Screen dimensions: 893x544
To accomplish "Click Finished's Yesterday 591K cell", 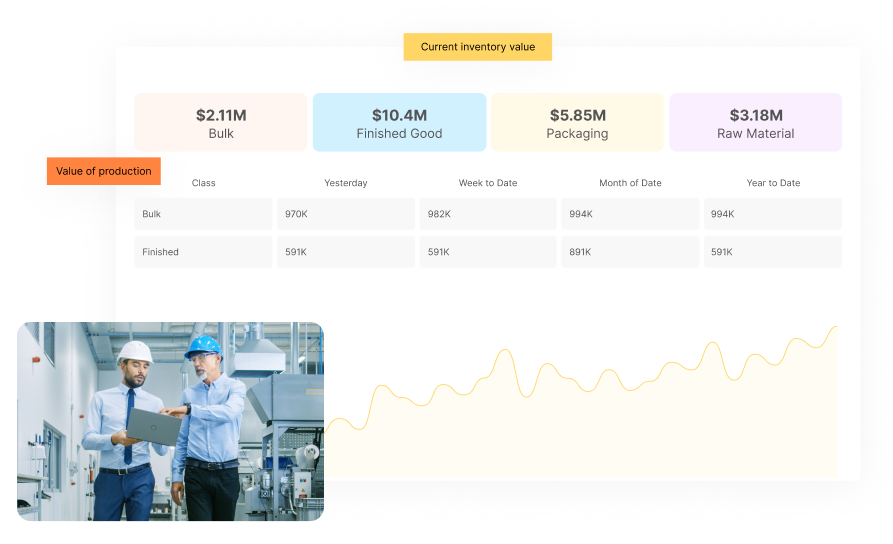I will (x=345, y=252).
